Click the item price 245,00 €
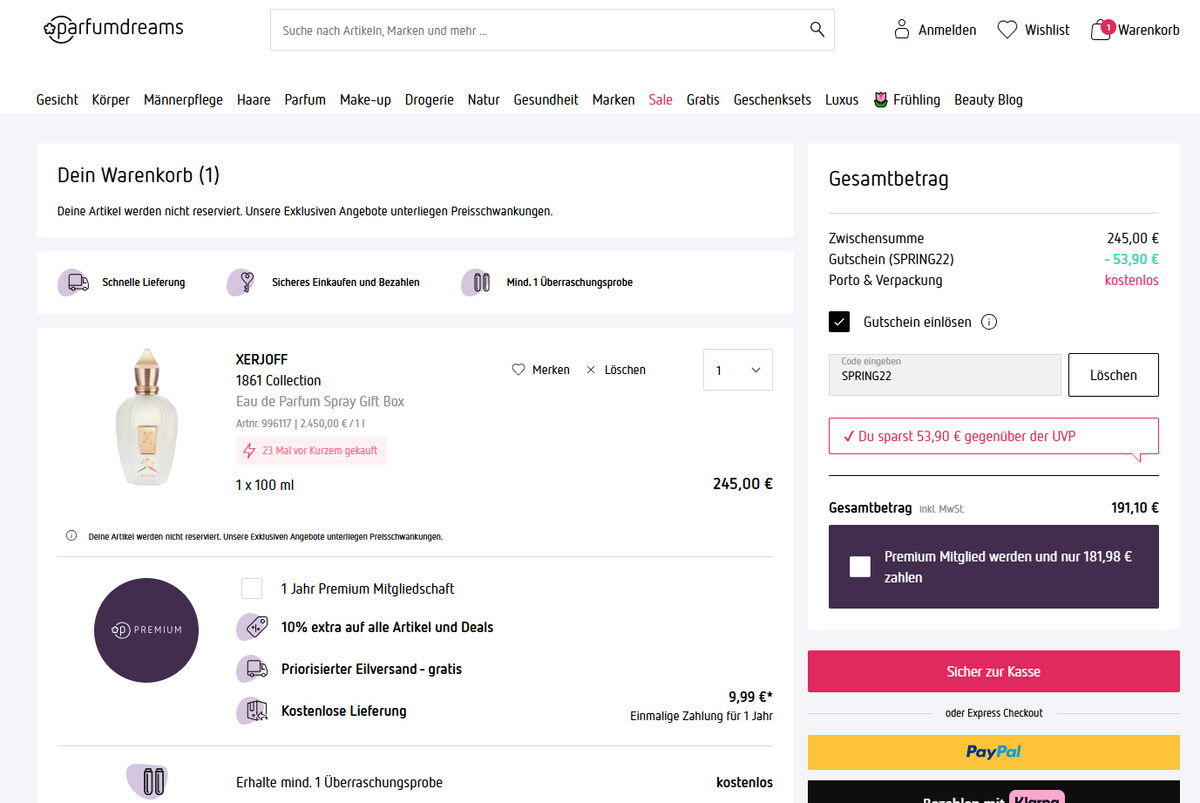The image size is (1200, 803). tap(742, 484)
